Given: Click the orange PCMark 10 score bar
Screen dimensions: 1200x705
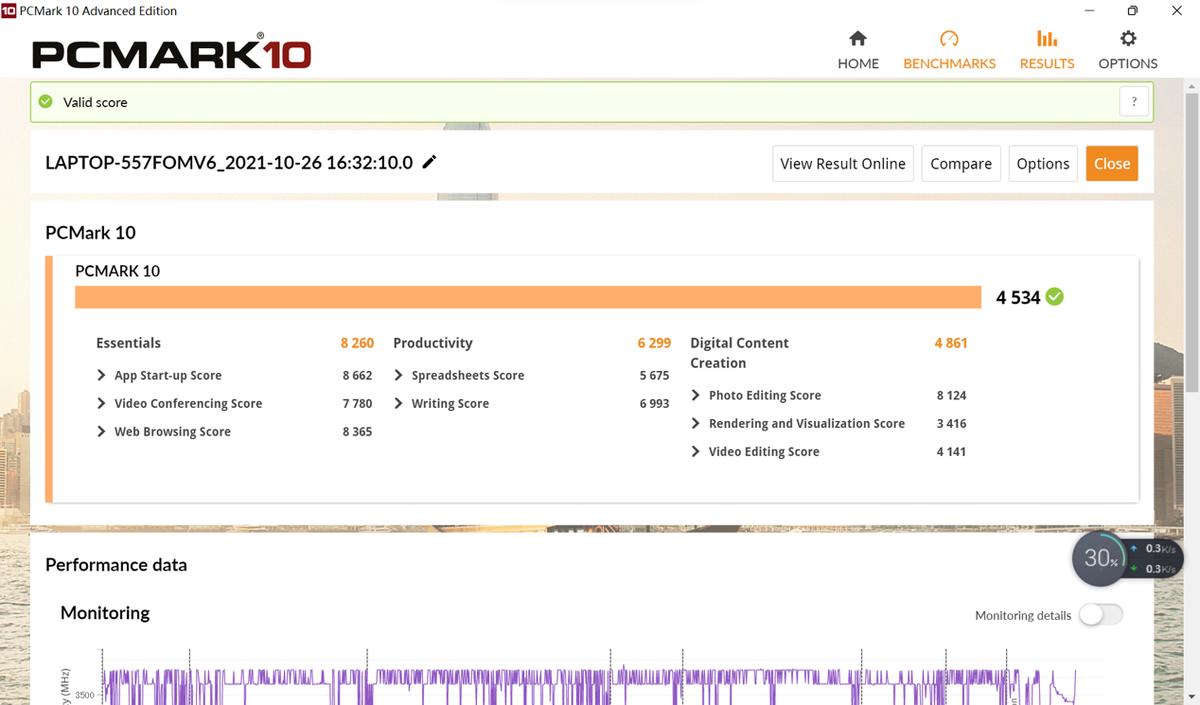Looking at the screenshot, I should click(x=528, y=297).
